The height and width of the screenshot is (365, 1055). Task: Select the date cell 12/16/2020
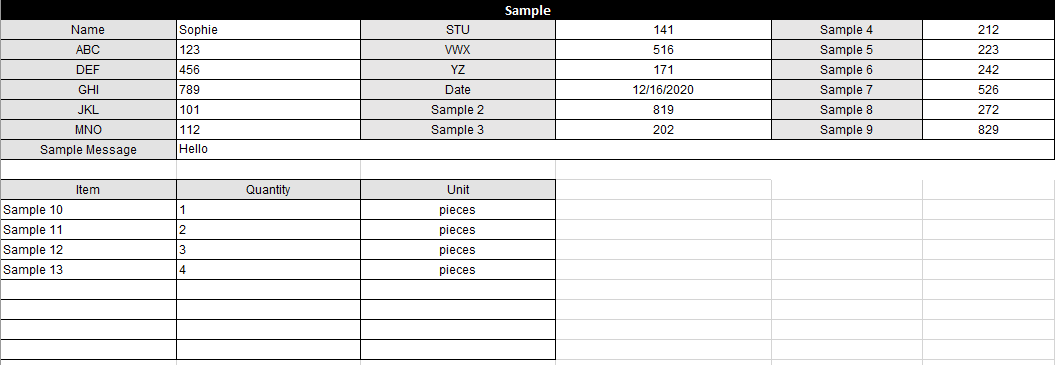tap(663, 90)
